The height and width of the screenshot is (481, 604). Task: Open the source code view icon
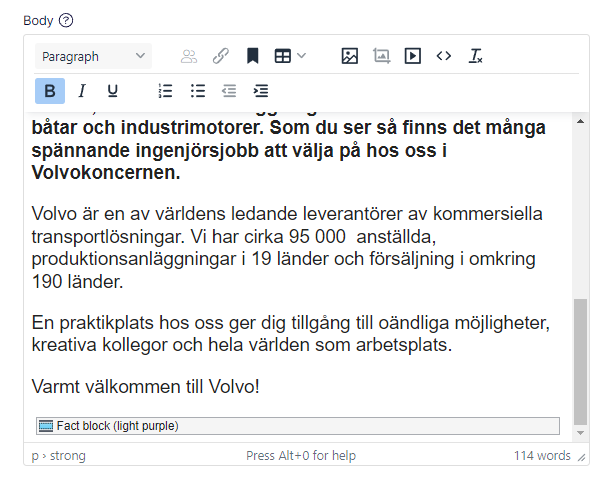click(444, 57)
